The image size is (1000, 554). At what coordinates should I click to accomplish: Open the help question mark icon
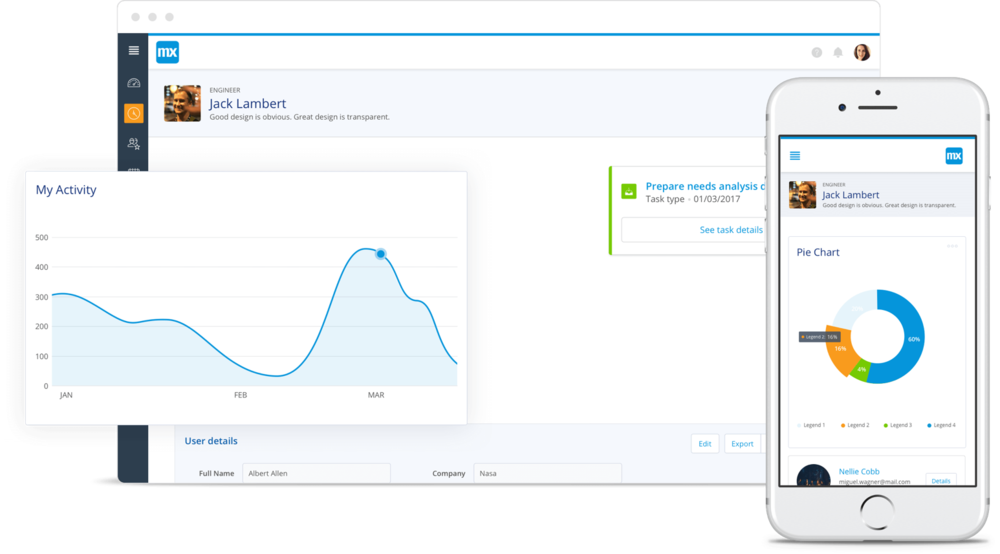[816, 53]
